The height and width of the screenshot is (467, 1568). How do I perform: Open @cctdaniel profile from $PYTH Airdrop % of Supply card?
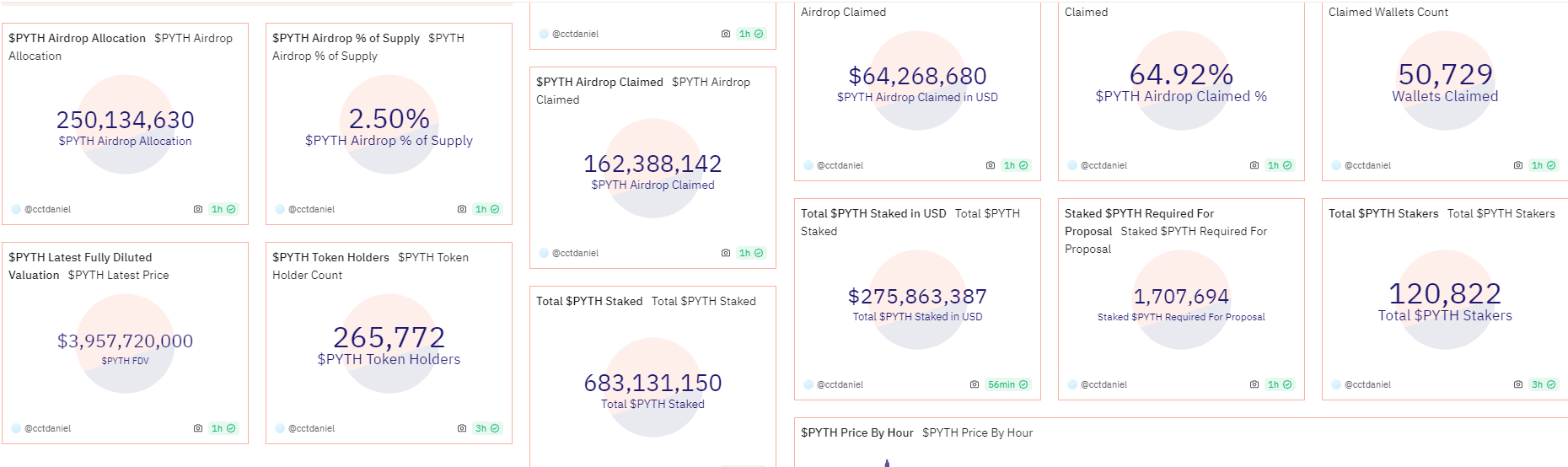(x=311, y=209)
